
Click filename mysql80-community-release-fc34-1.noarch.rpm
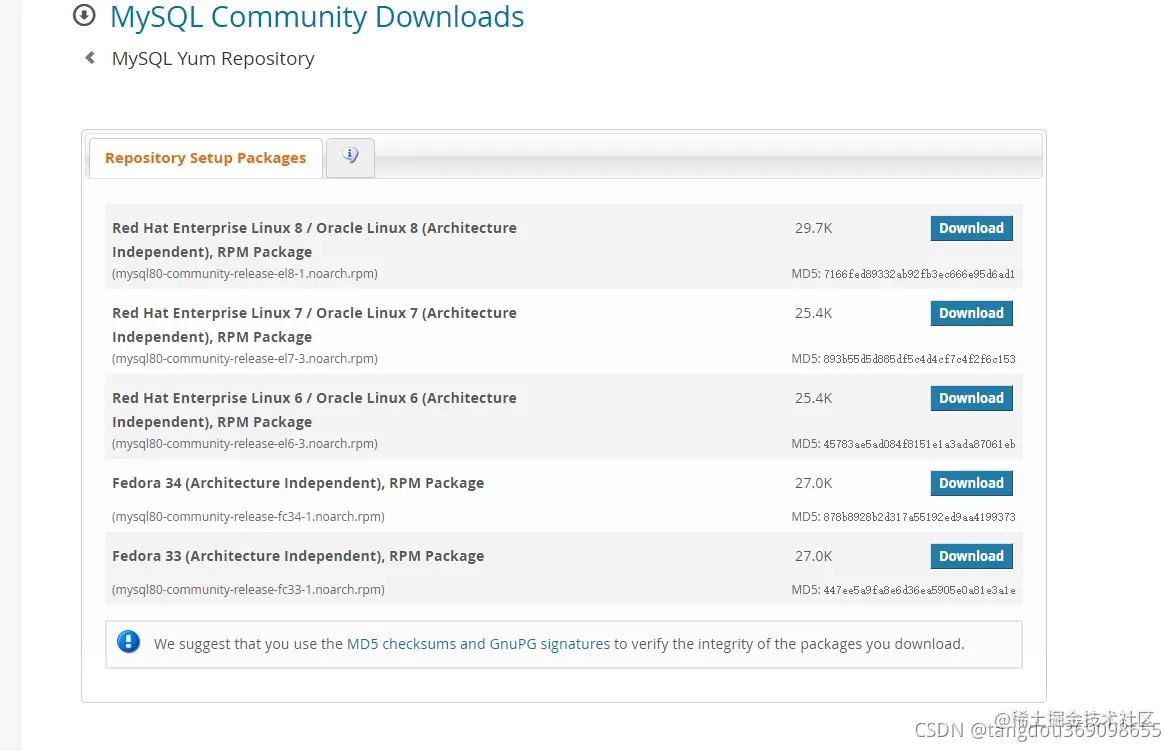pyautogui.click(x=248, y=517)
